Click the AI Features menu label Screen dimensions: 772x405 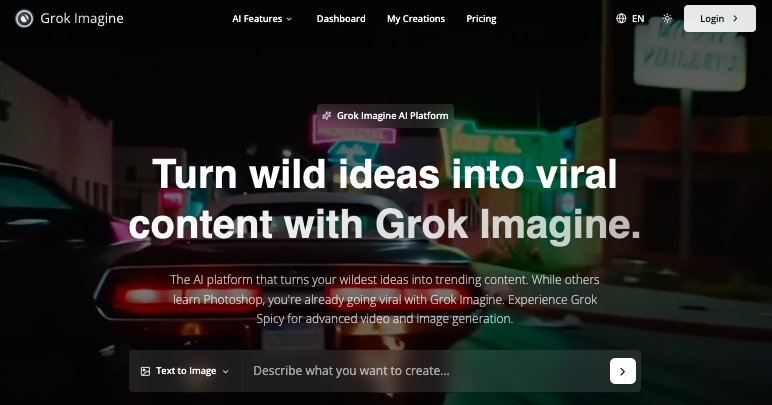[257, 19]
